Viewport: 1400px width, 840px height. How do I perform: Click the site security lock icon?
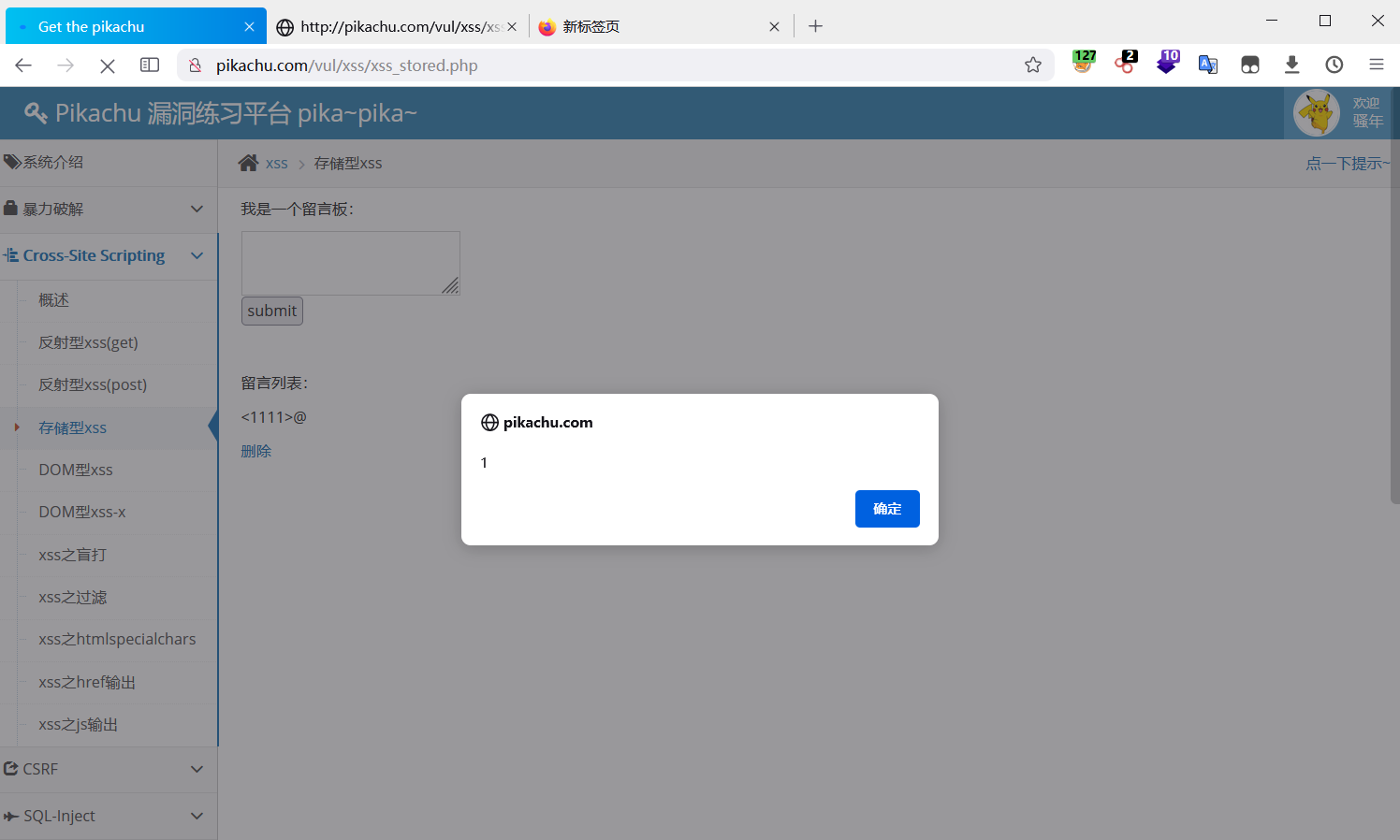(x=195, y=65)
